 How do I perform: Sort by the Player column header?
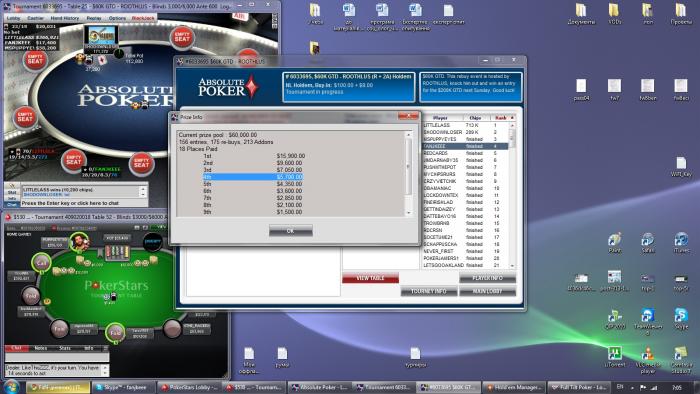click(440, 118)
